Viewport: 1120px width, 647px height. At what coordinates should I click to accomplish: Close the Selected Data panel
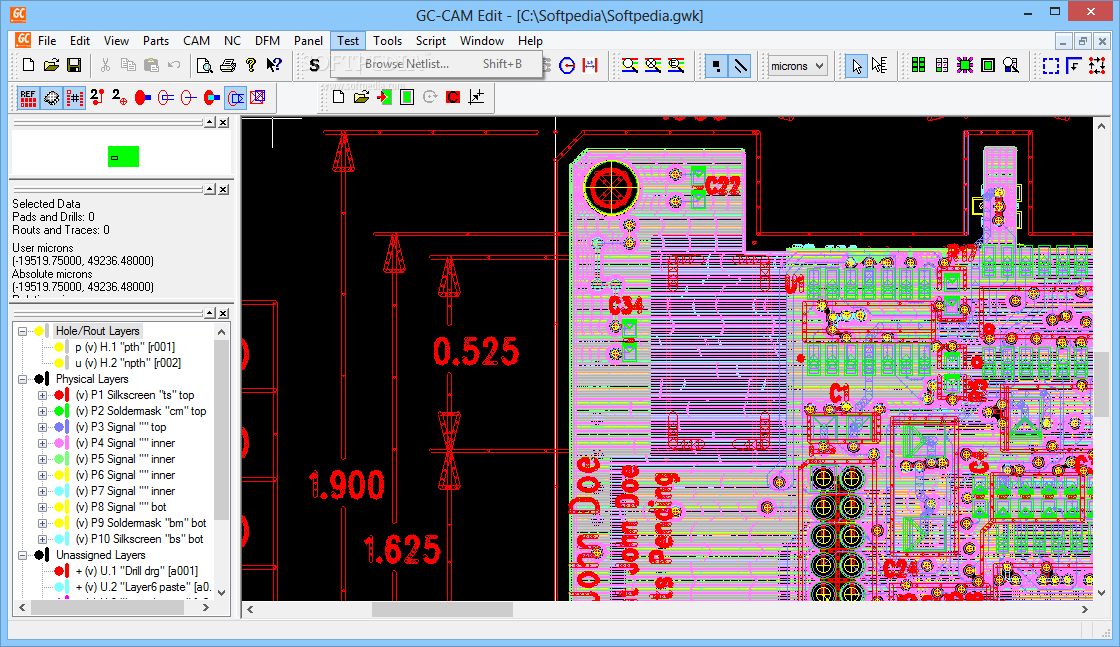[224, 189]
